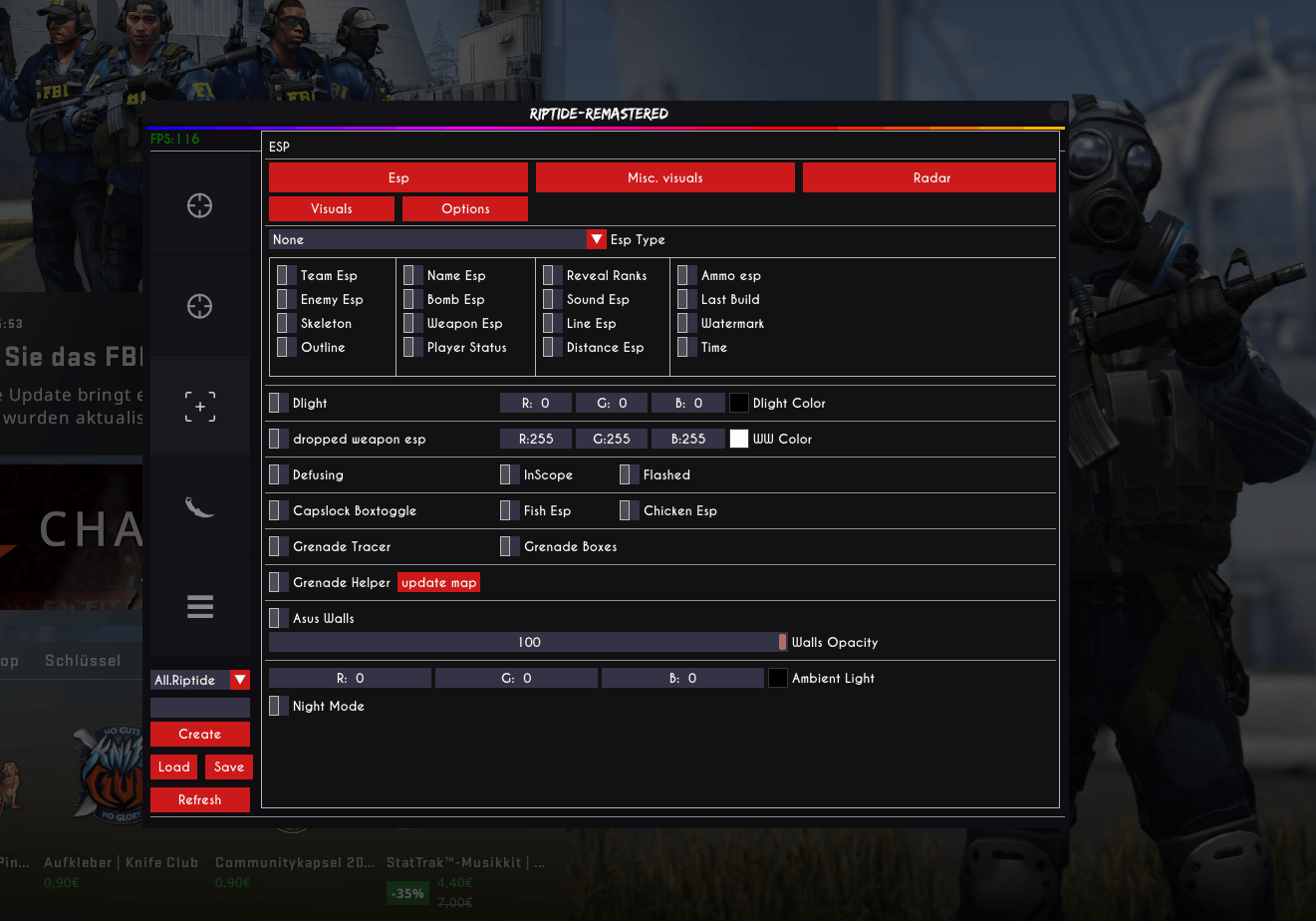
Task: Enable the Asus Walls checkbox
Action: pyautogui.click(x=279, y=618)
